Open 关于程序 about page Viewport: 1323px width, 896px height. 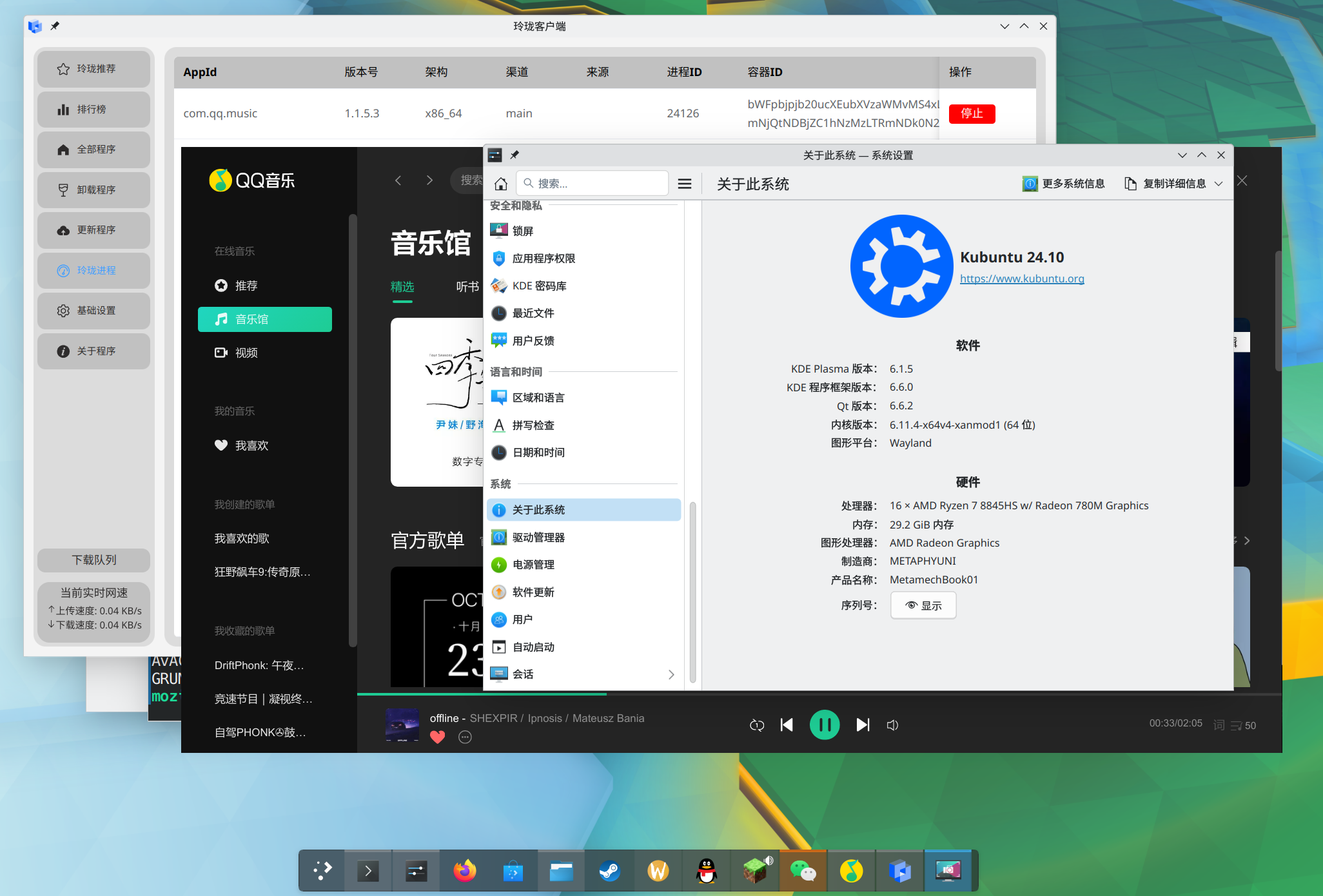point(93,351)
